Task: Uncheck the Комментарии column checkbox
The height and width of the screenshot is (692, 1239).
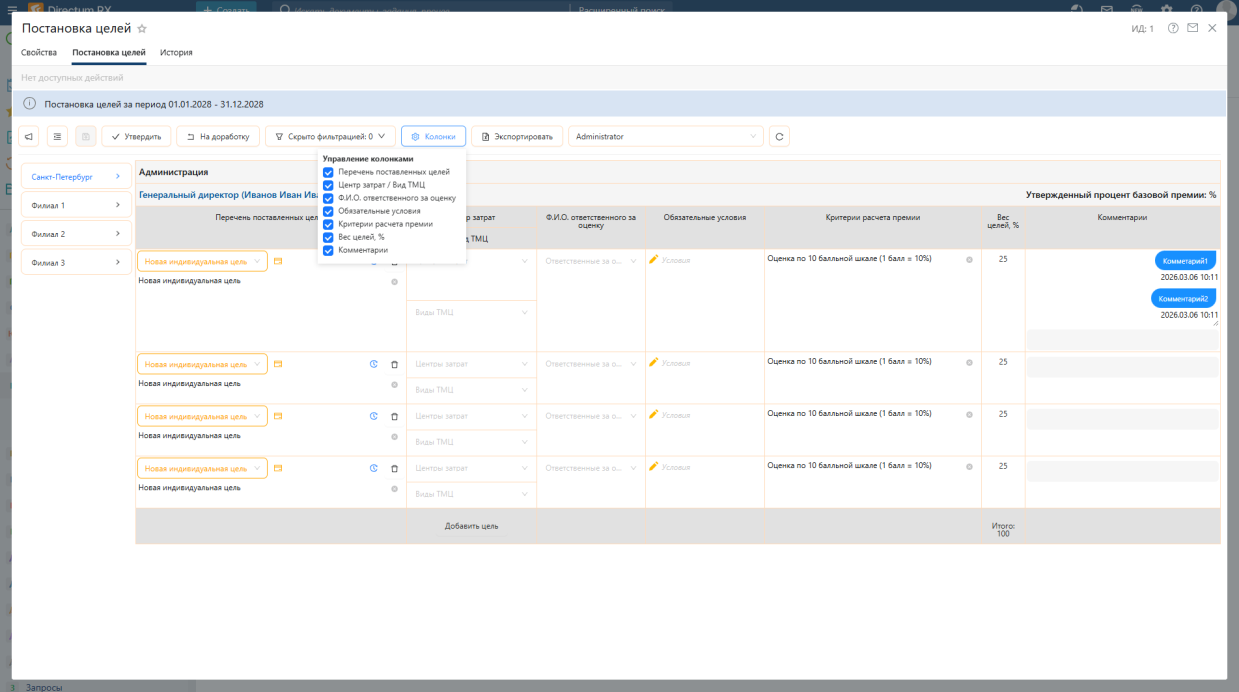Action: point(328,250)
